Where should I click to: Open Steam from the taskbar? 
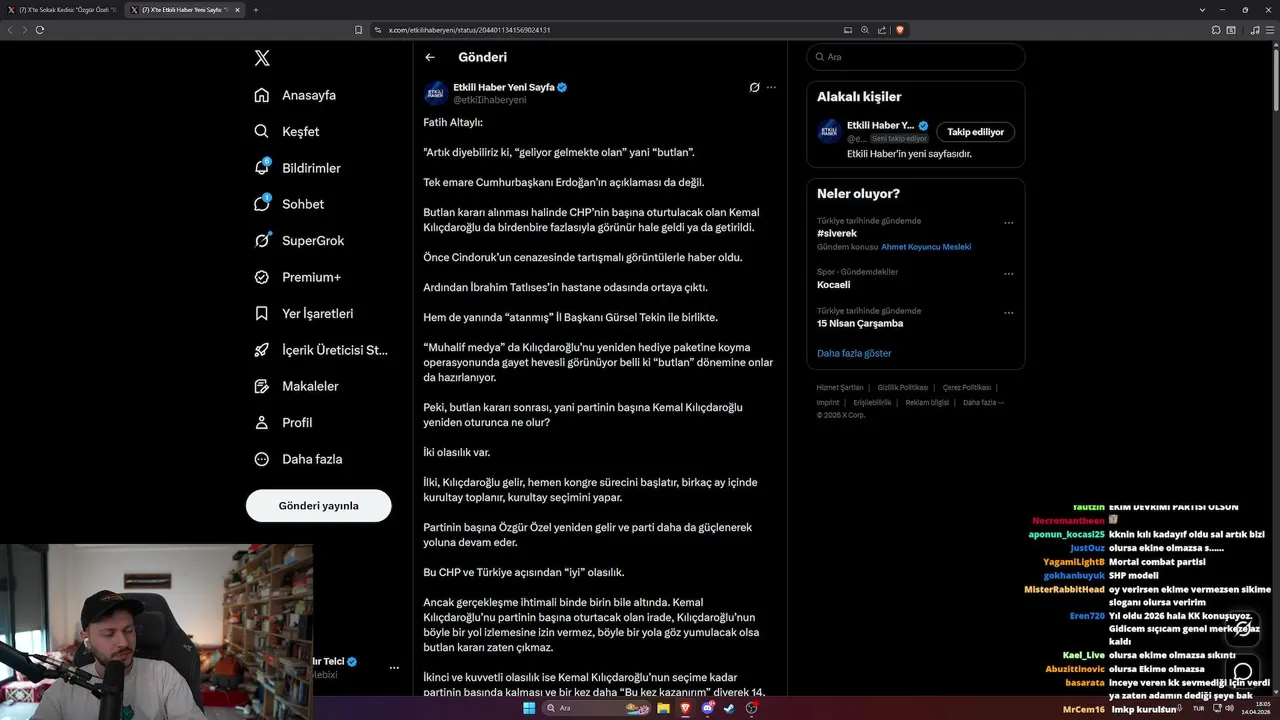click(729, 708)
